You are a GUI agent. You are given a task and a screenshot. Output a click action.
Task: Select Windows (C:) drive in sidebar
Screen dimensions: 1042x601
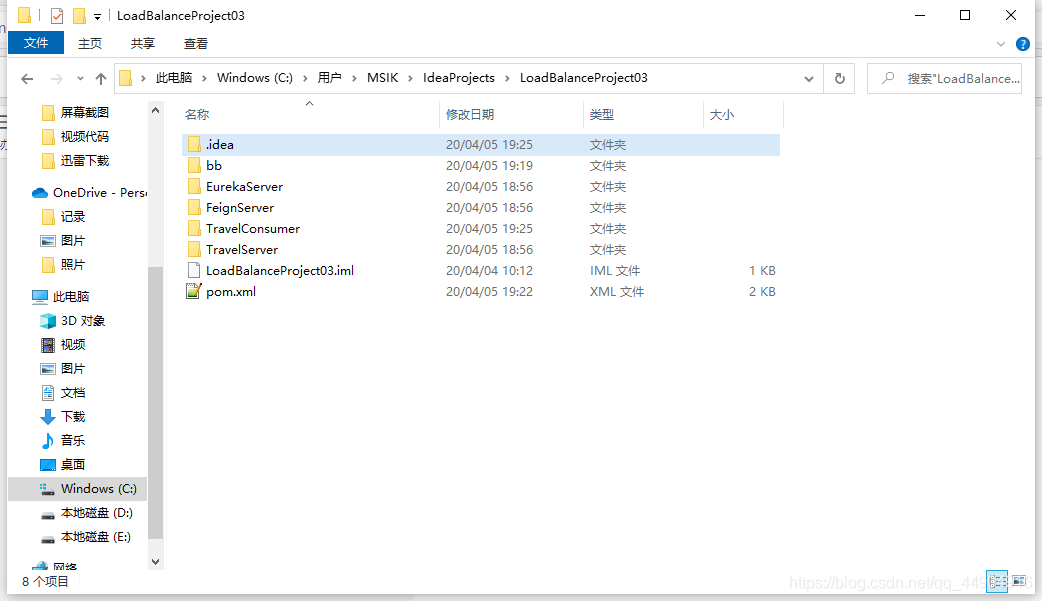(x=78, y=489)
